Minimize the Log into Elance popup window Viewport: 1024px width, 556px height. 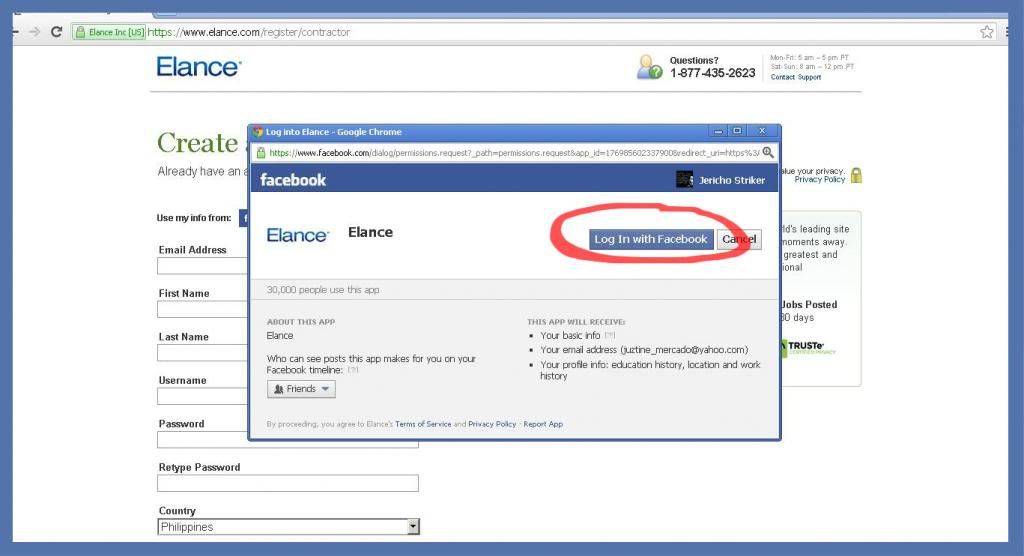718,131
